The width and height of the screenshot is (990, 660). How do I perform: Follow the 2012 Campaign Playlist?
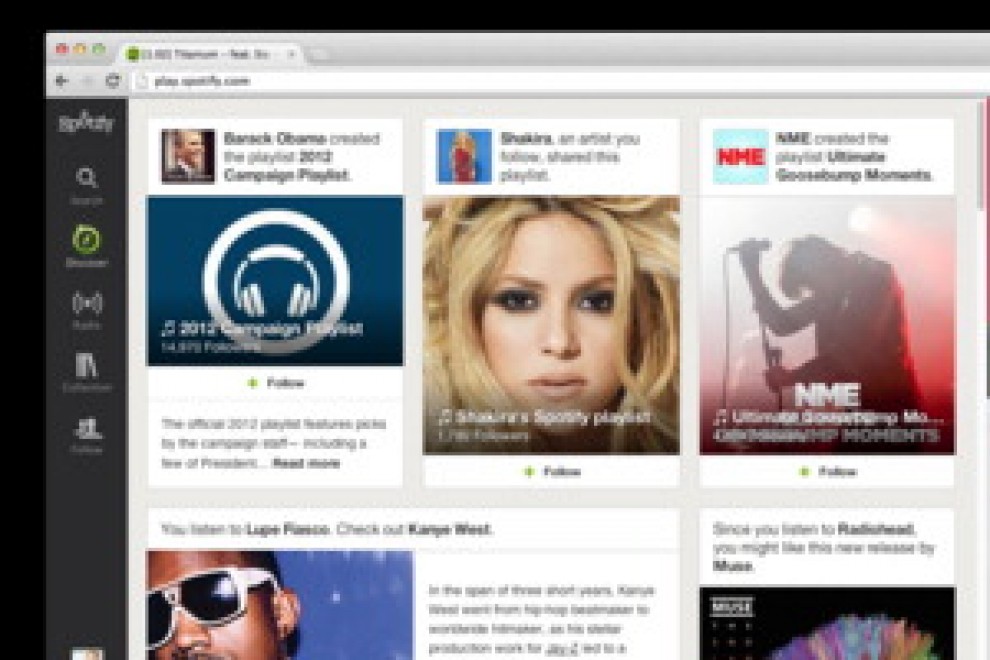[276, 383]
